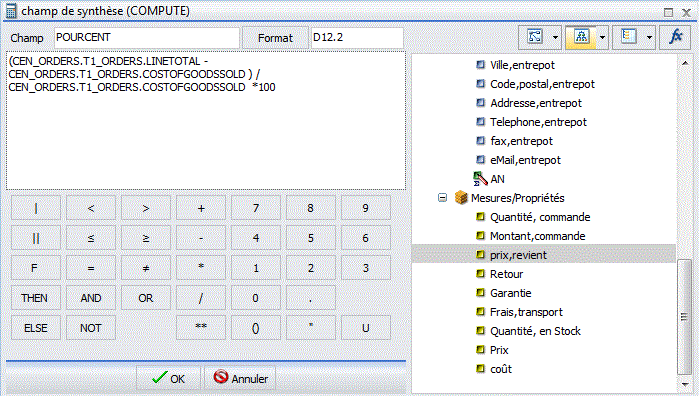699x396 pixels.
Task: Select Retour measure
Action: click(506, 274)
